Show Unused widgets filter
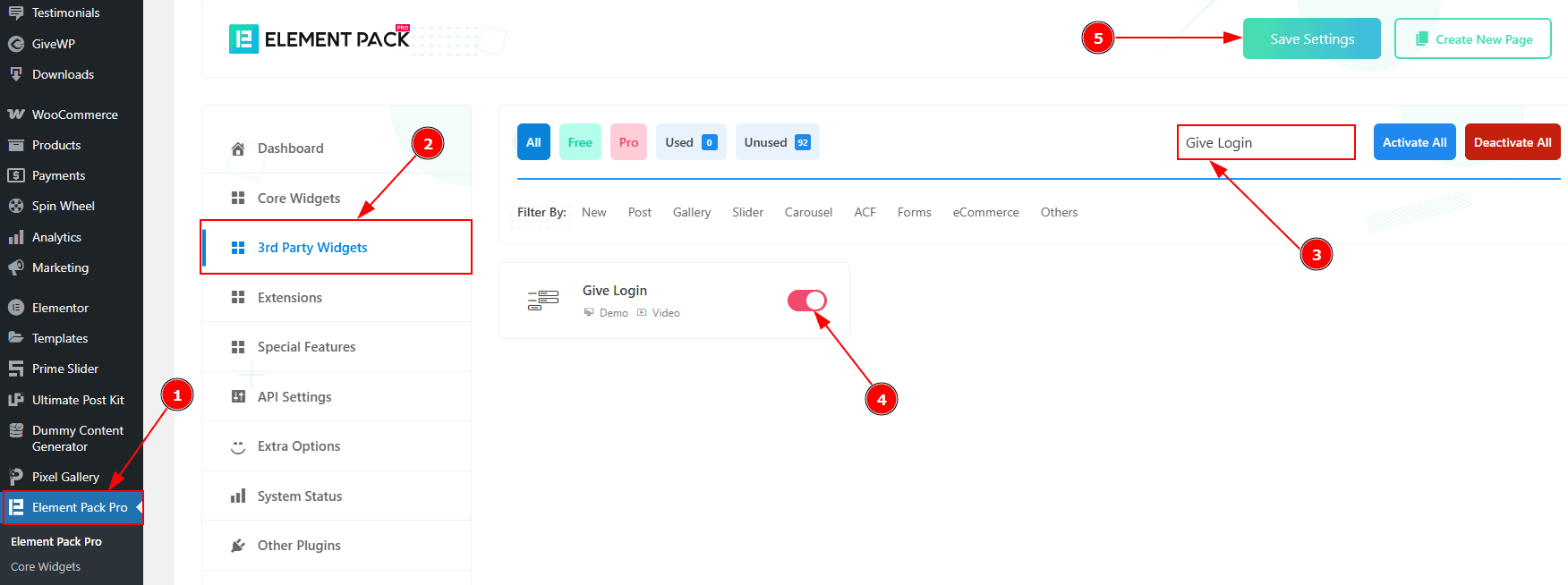The width and height of the screenshot is (1568, 585). pyautogui.click(x=777, y=142)
